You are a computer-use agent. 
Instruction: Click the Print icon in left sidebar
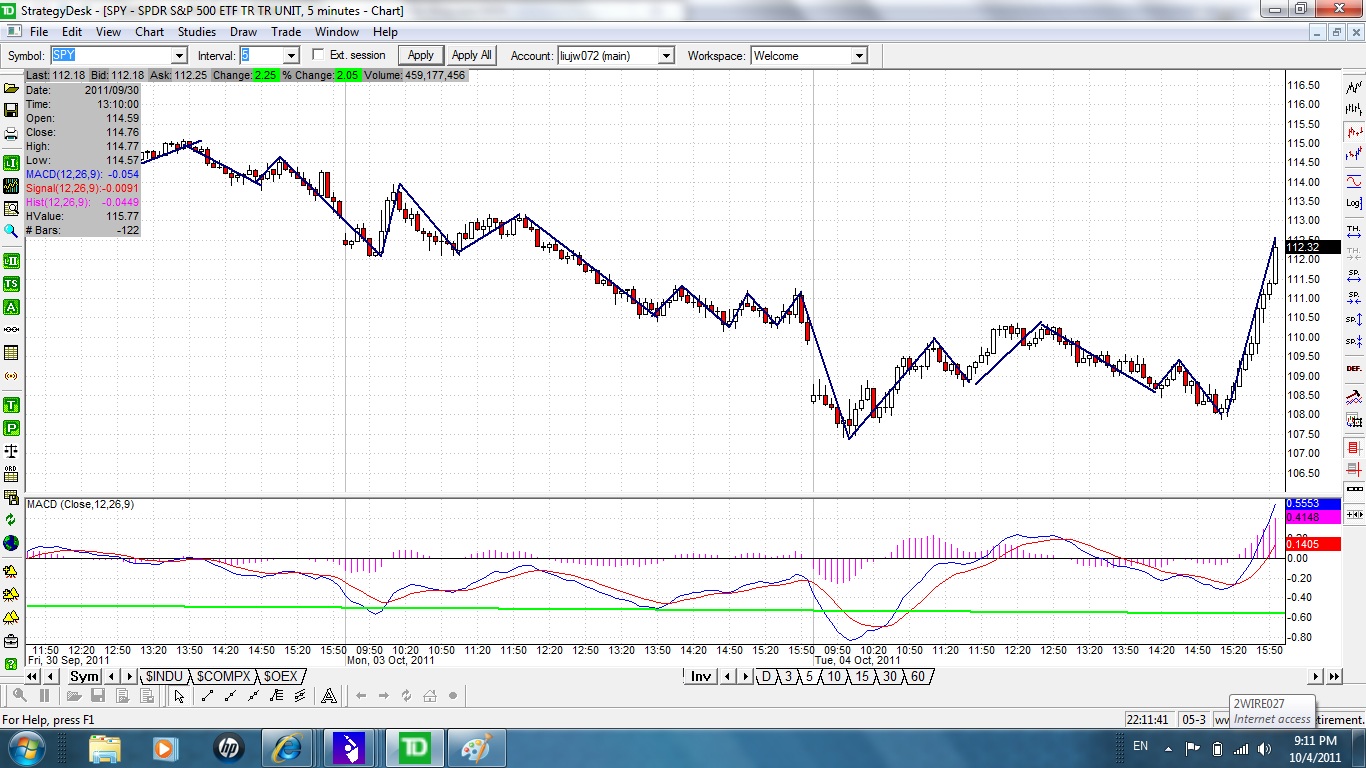[11, 134]
